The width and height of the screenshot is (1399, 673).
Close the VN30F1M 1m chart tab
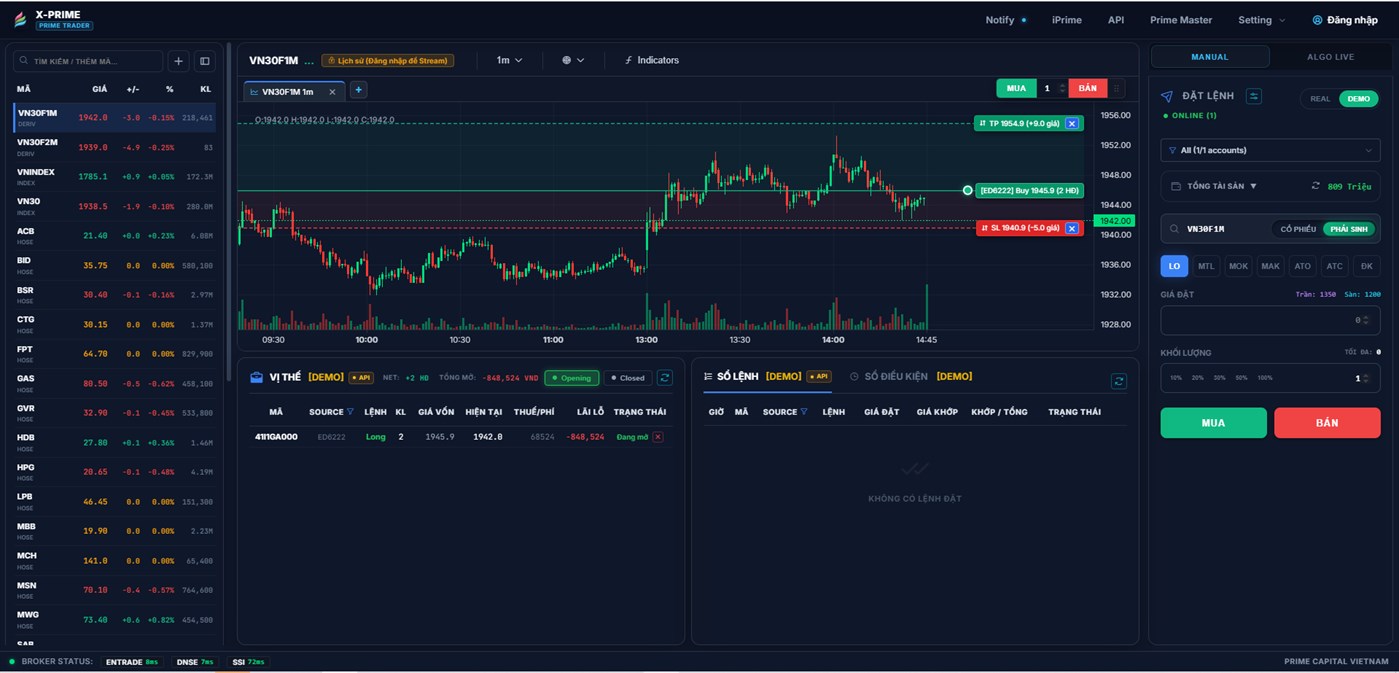tap(332, 91)
